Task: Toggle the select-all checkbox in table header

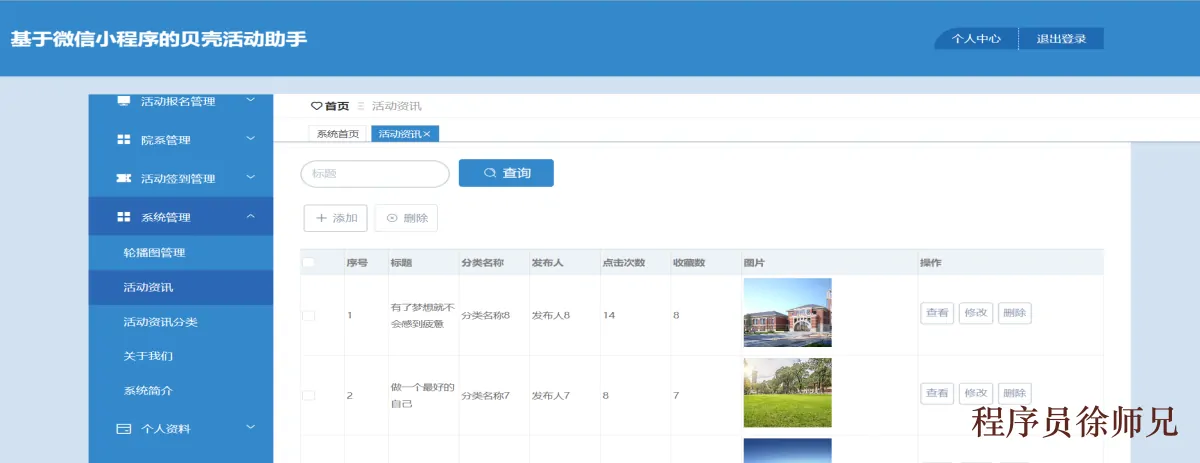Action: coord(309,263)
